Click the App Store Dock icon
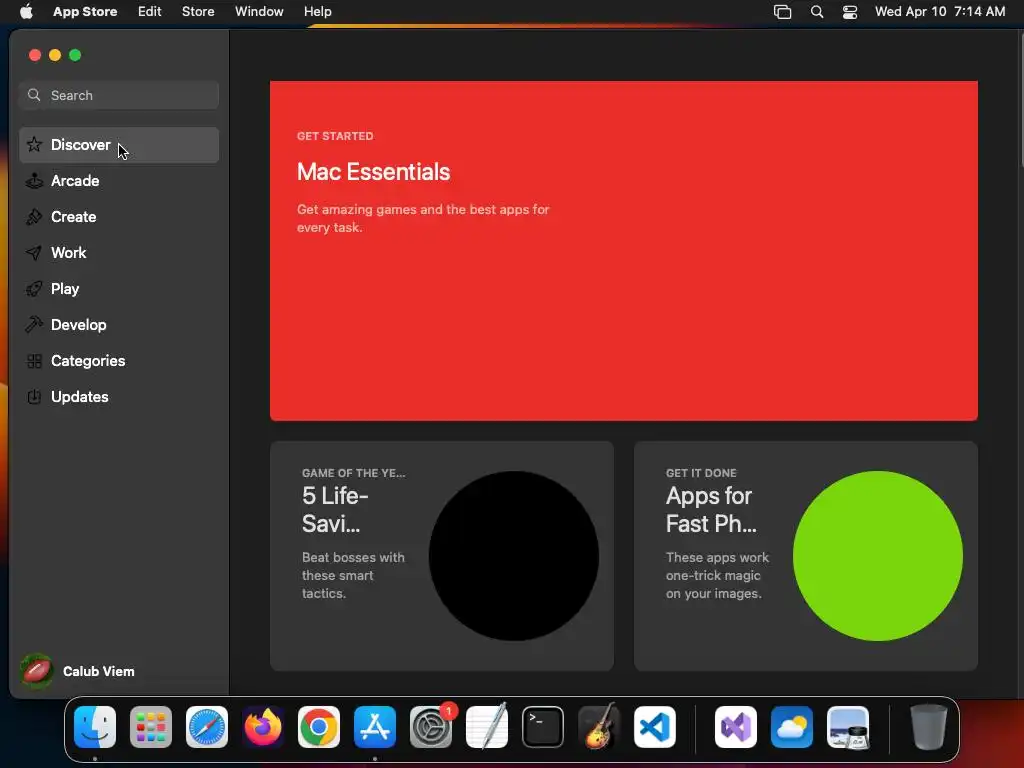The height and width of the screenshot is (768, 1024). [375, 727]
